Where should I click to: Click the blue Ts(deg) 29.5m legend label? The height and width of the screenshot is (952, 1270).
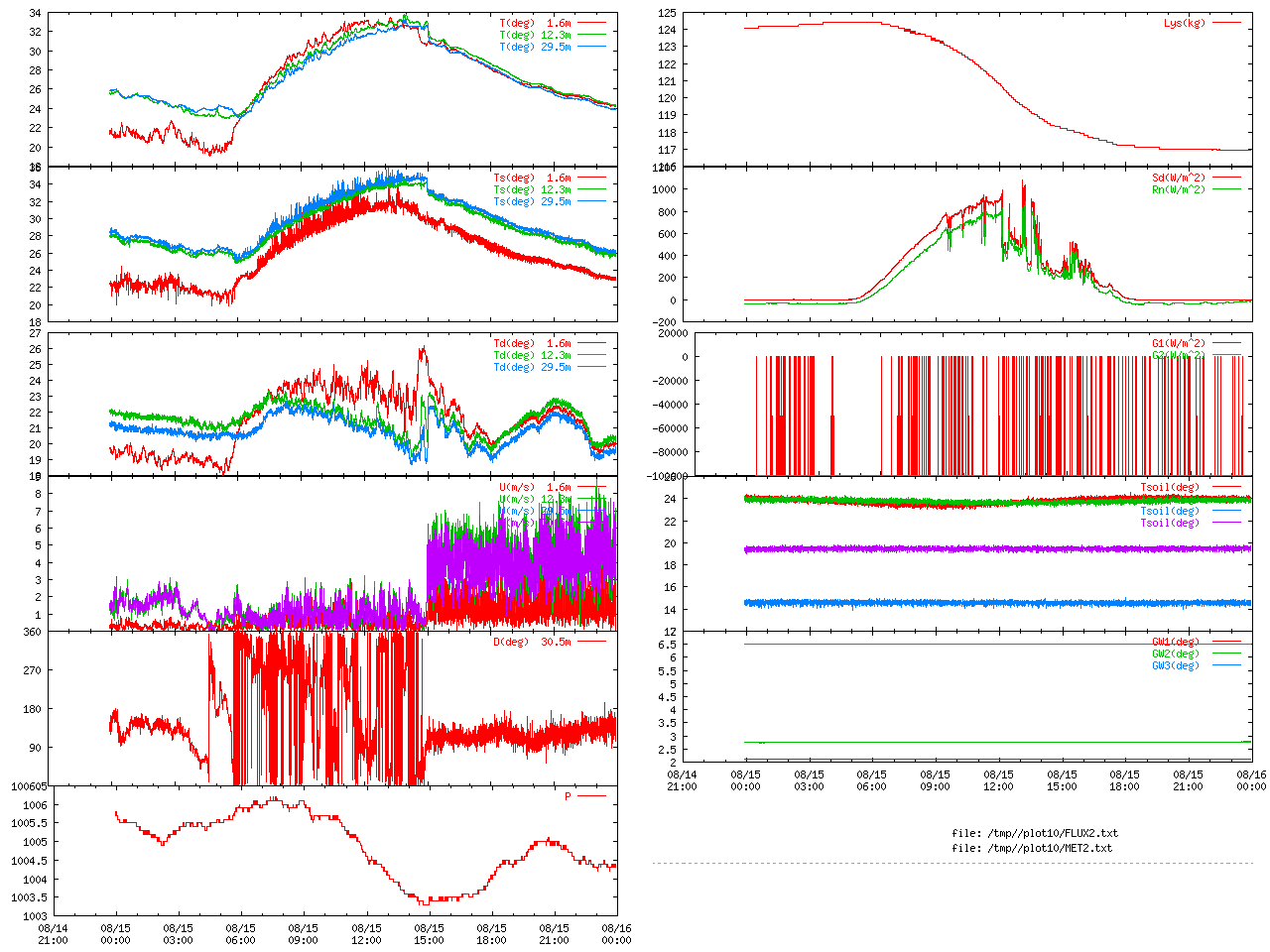click(x=532, y=201)
